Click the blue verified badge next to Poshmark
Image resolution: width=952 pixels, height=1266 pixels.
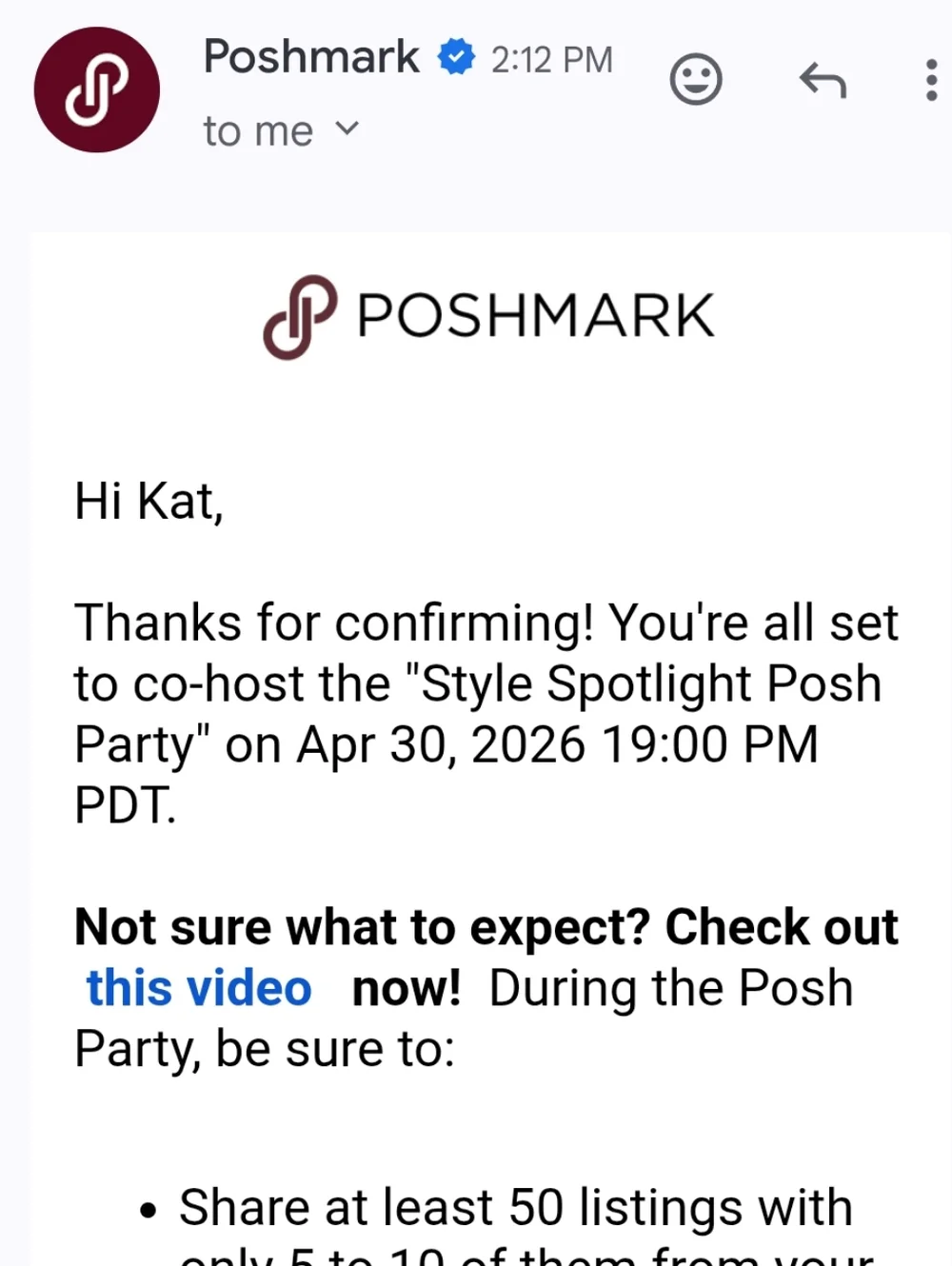coord(457,57)
